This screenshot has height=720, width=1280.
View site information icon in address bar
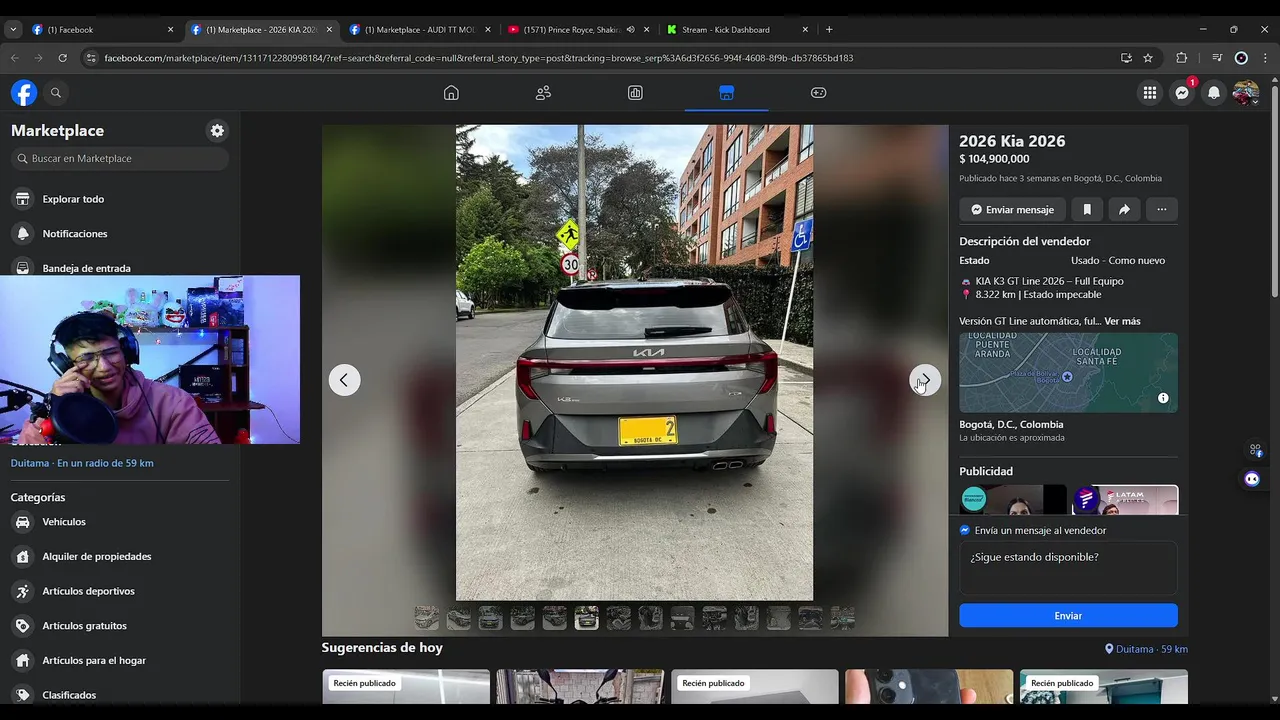tap(91, 58)
